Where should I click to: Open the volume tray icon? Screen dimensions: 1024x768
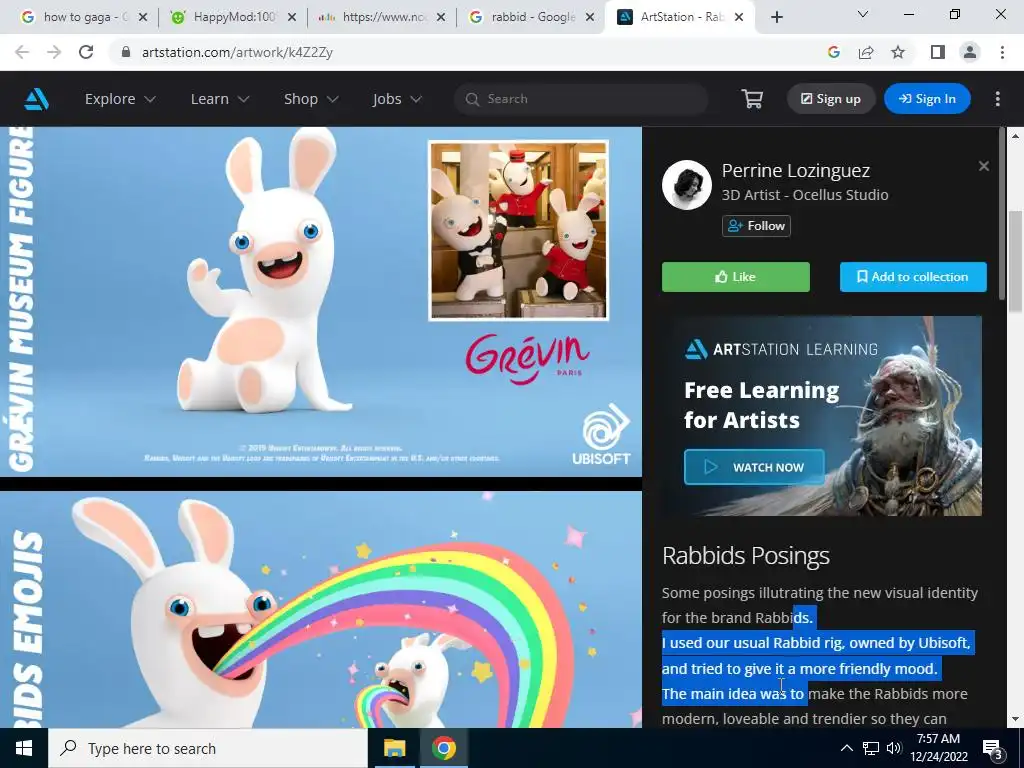tap(894, 748)
